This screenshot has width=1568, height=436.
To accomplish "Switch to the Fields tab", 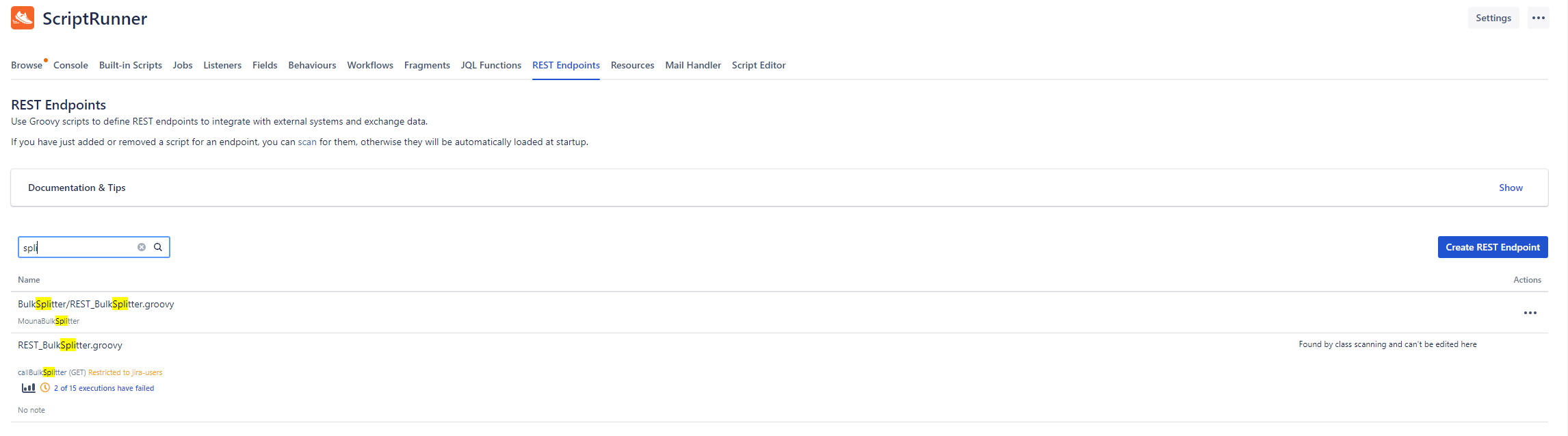I will [265, 65].
